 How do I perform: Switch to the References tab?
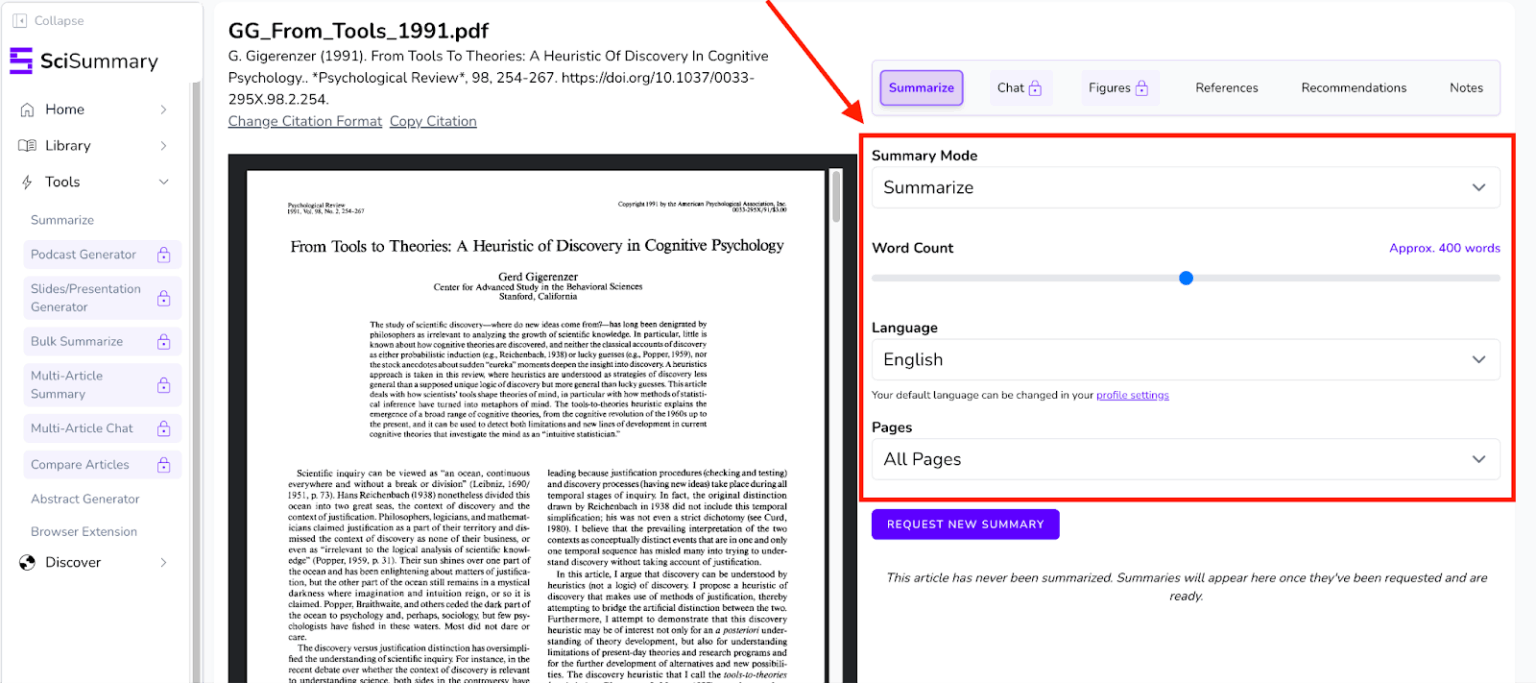pos(1226,87)
